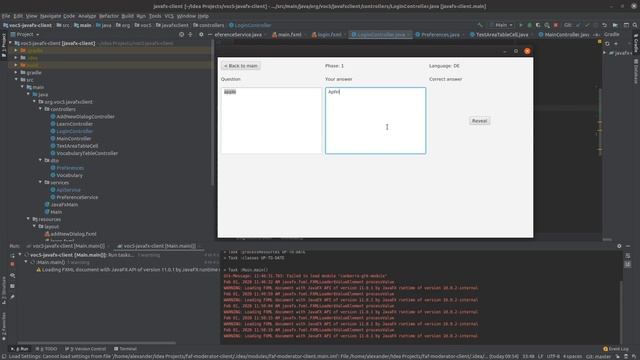Open the TODO tool window tab

pos(47,349)
